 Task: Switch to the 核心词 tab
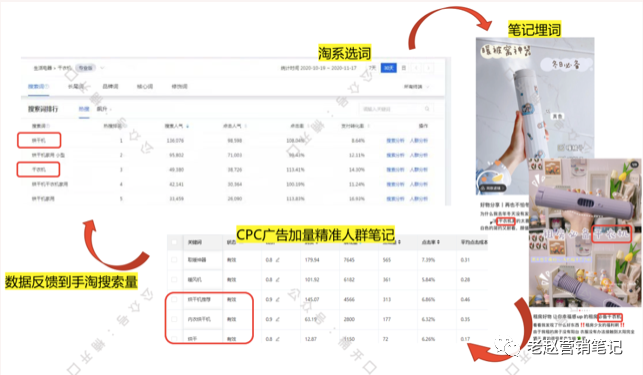(x=145, y=86)
